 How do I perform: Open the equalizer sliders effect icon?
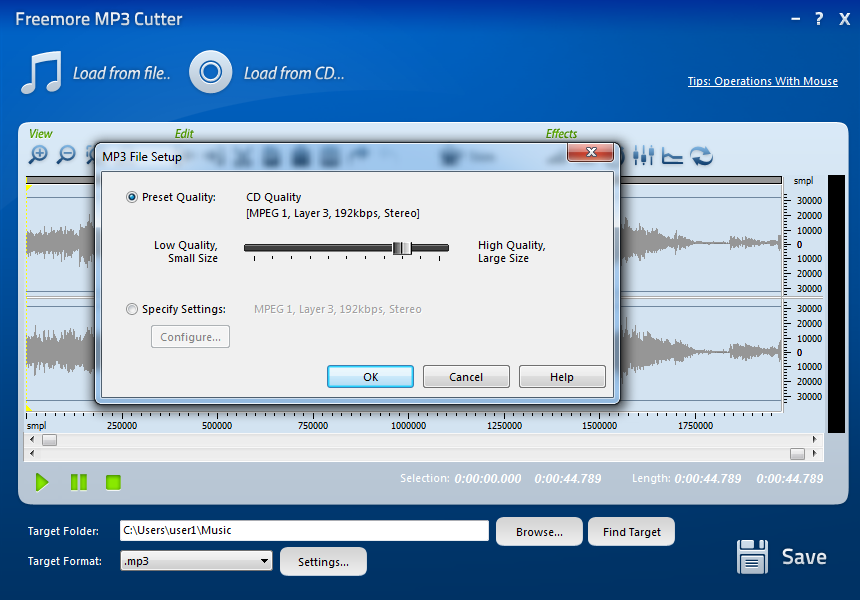click(x=643, y=156)
